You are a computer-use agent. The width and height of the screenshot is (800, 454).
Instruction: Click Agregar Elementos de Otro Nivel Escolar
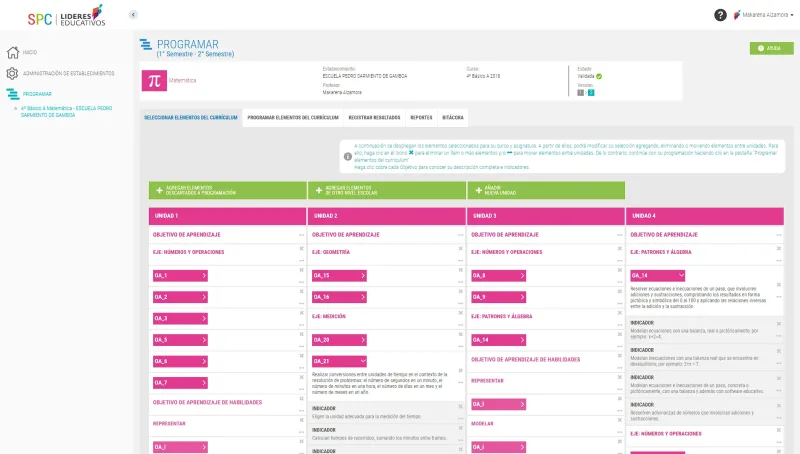pyautogui.click(x=387, y=190)
